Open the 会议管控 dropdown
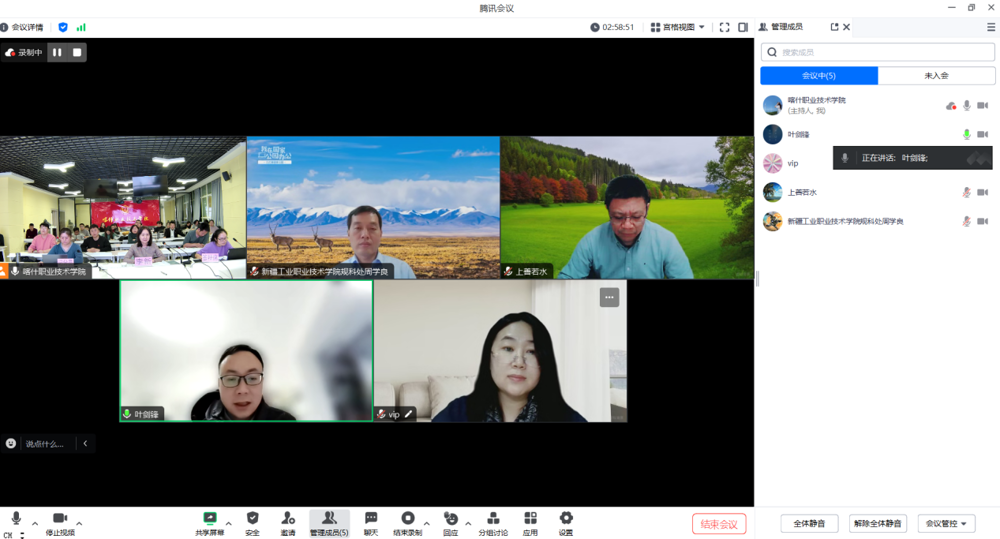This screenshot has width=1000, height=539. click(946, 523)
